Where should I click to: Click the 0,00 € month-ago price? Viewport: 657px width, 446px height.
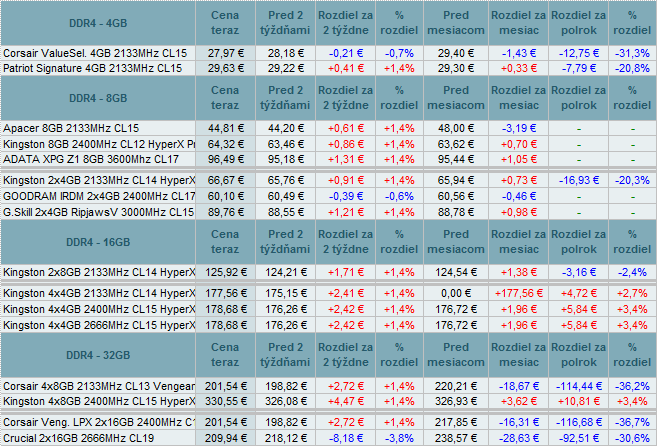[x=456, y=293]
